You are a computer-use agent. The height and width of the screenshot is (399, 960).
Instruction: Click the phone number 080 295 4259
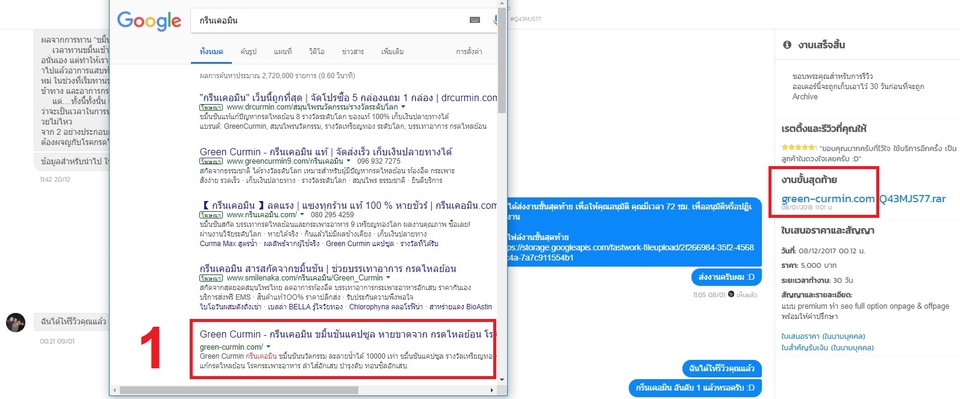click(x=331, y=215)
